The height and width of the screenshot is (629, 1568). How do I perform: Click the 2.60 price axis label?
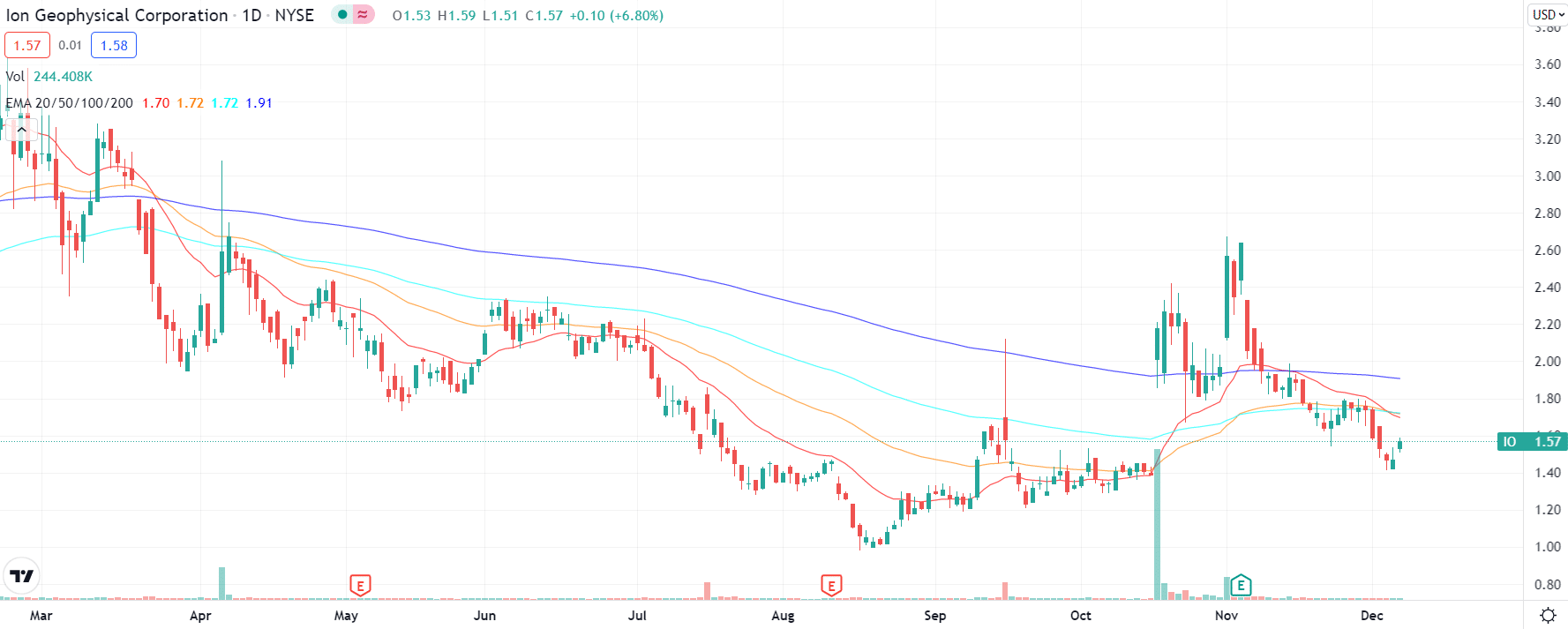point(1548,250)
